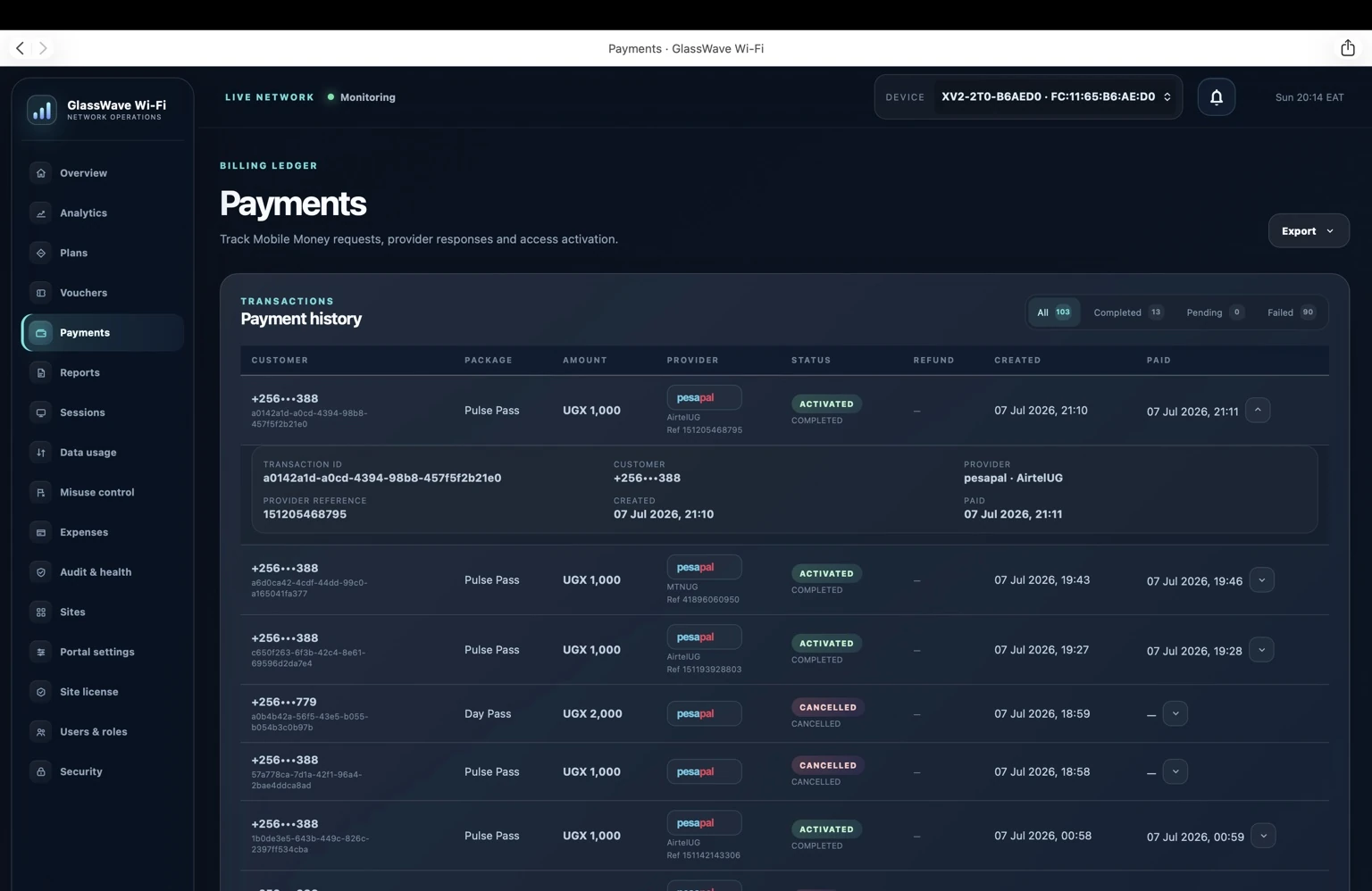
Task: Open Misuse control page
Action: click(x=103, y=492)
